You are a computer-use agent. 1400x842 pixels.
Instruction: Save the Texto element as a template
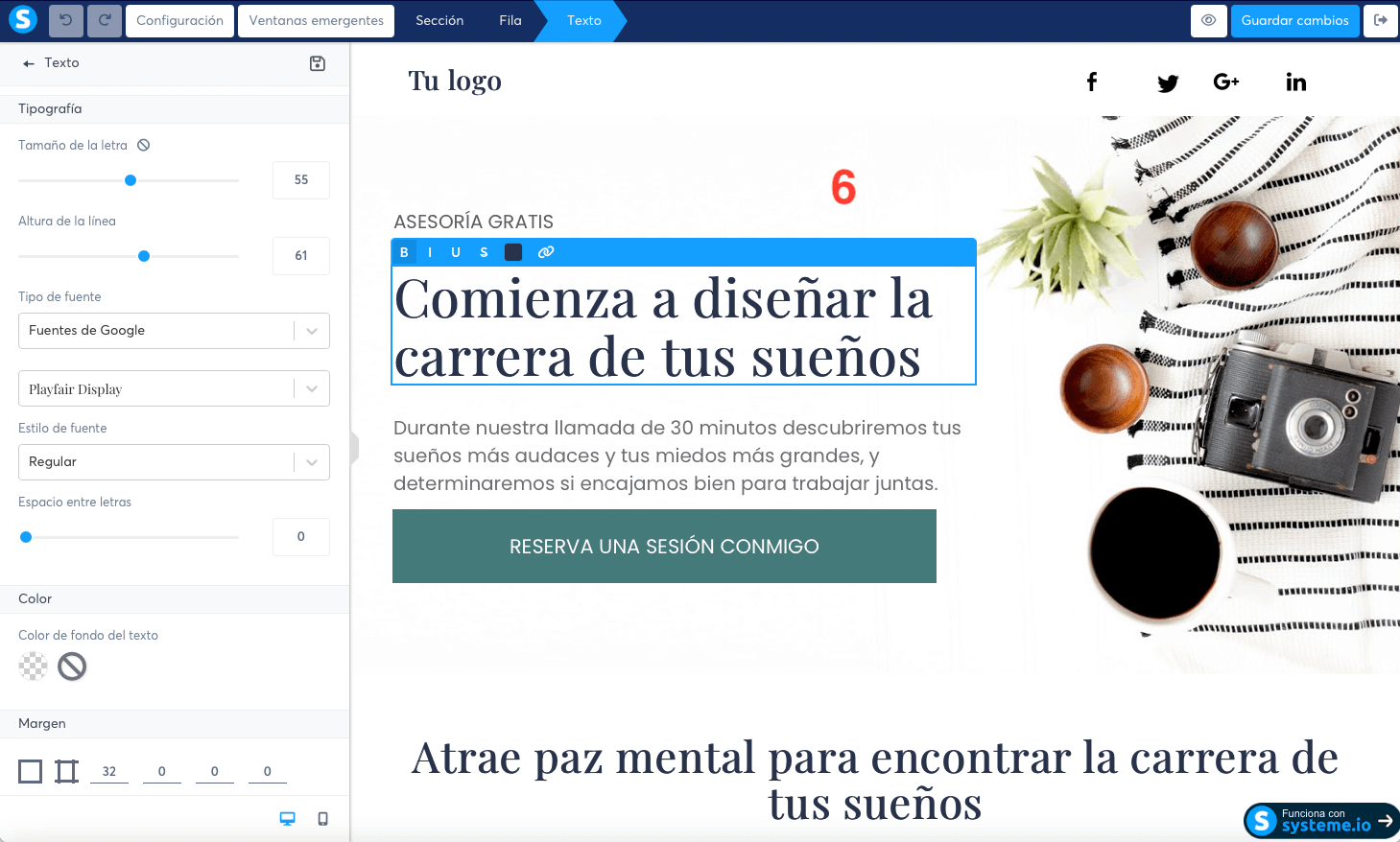point(318,62)
